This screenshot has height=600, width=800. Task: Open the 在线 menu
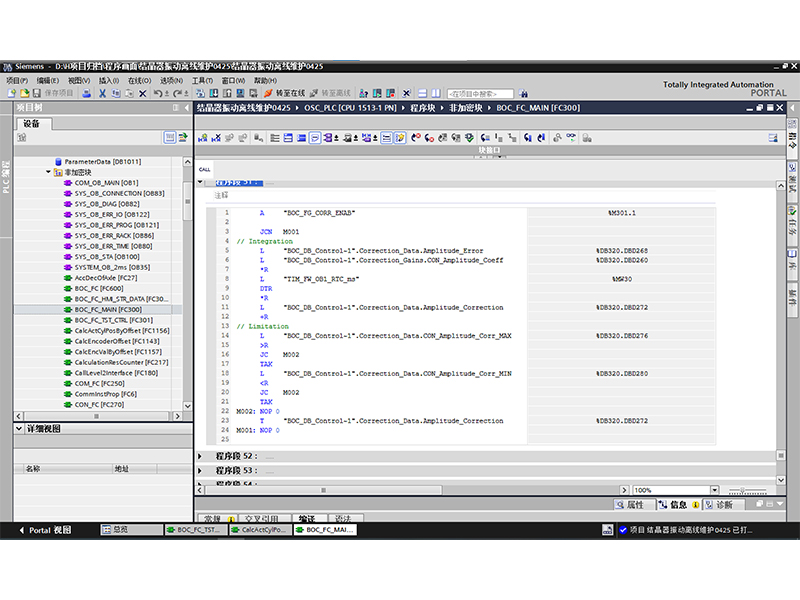[x=139, y=80]
